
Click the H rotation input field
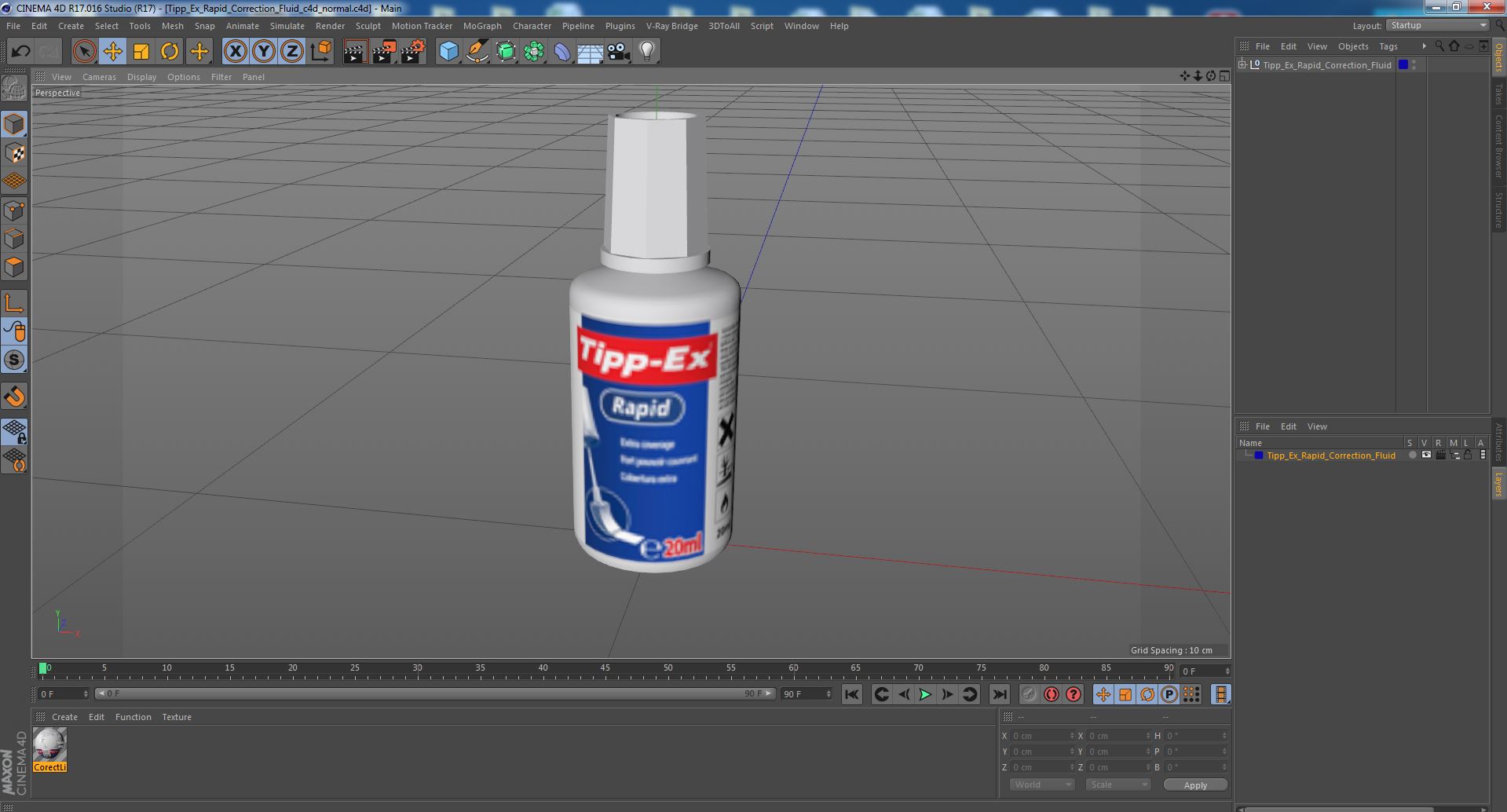point(1195,736)
